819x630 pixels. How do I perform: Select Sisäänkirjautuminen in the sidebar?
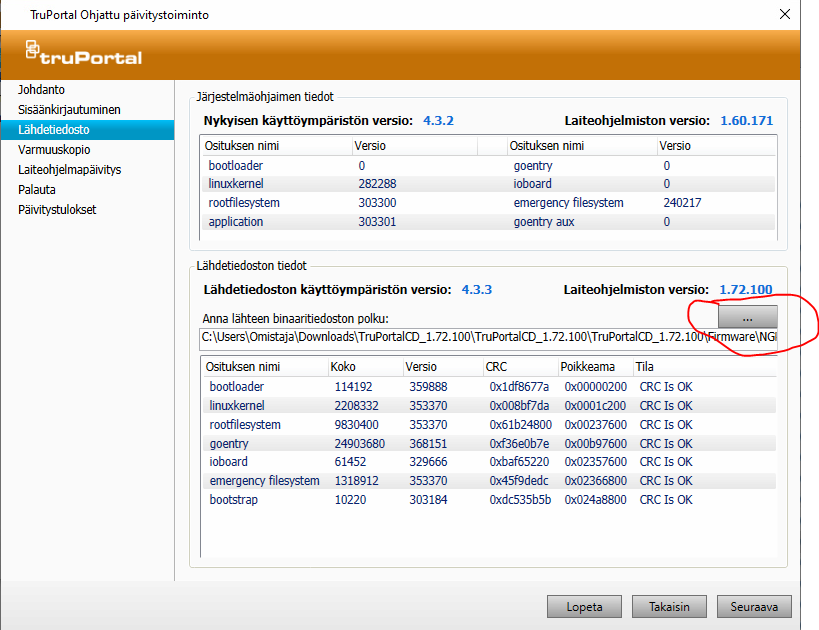[68, 110]
